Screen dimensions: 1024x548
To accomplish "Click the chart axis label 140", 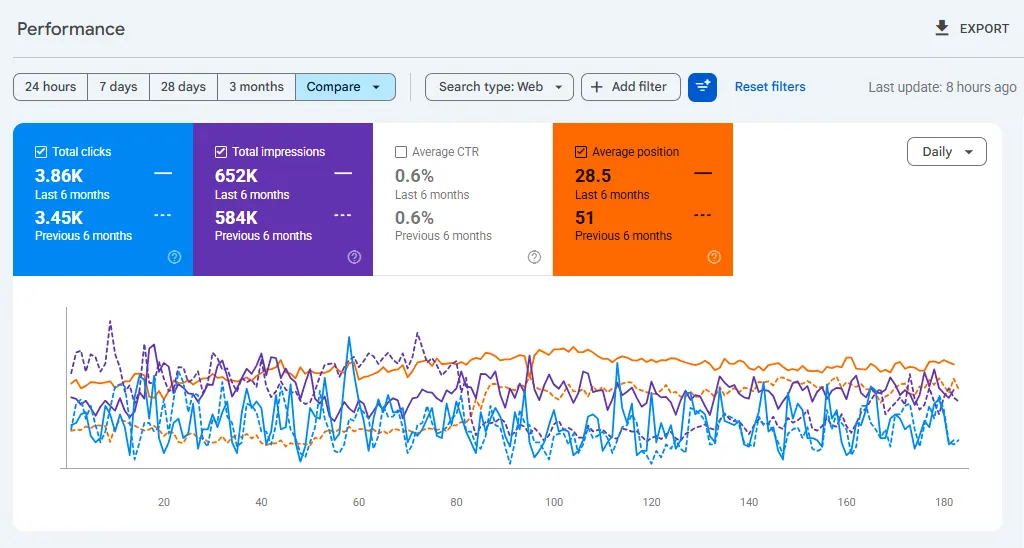I will tap(749, 502).
